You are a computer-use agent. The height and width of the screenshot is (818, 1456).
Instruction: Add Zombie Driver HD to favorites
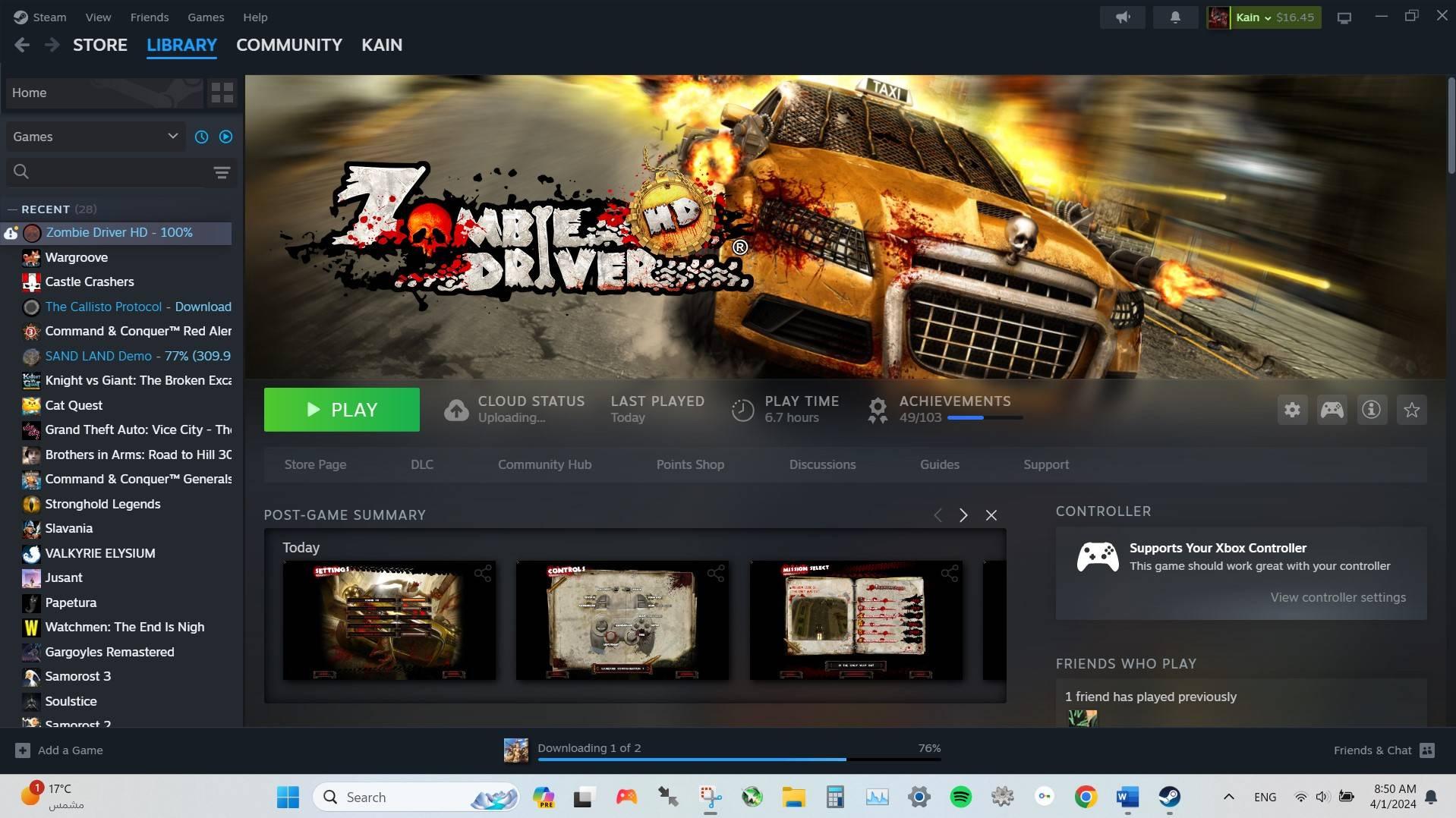(x=1411, y=410)
